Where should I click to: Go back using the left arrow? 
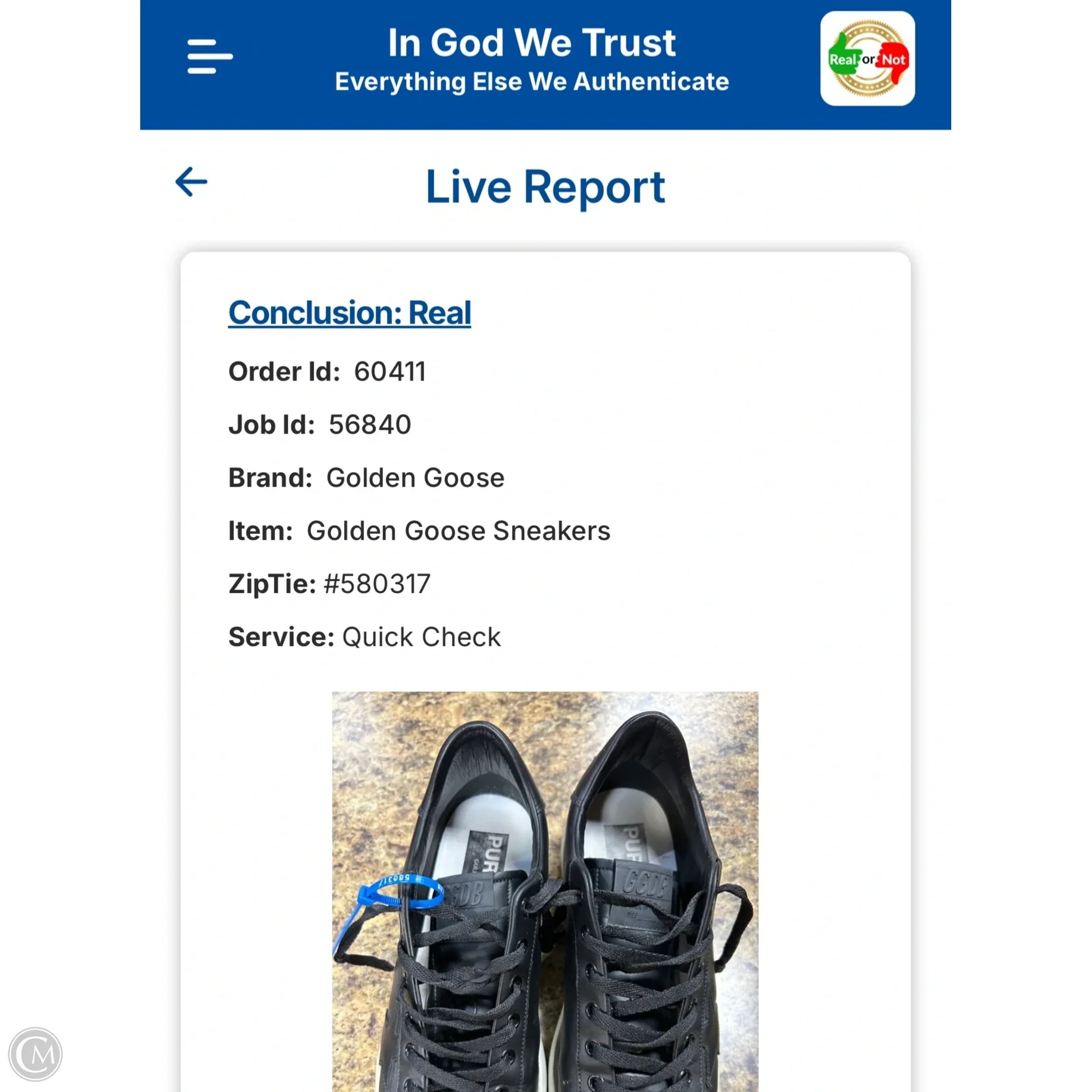coord(191,182)
